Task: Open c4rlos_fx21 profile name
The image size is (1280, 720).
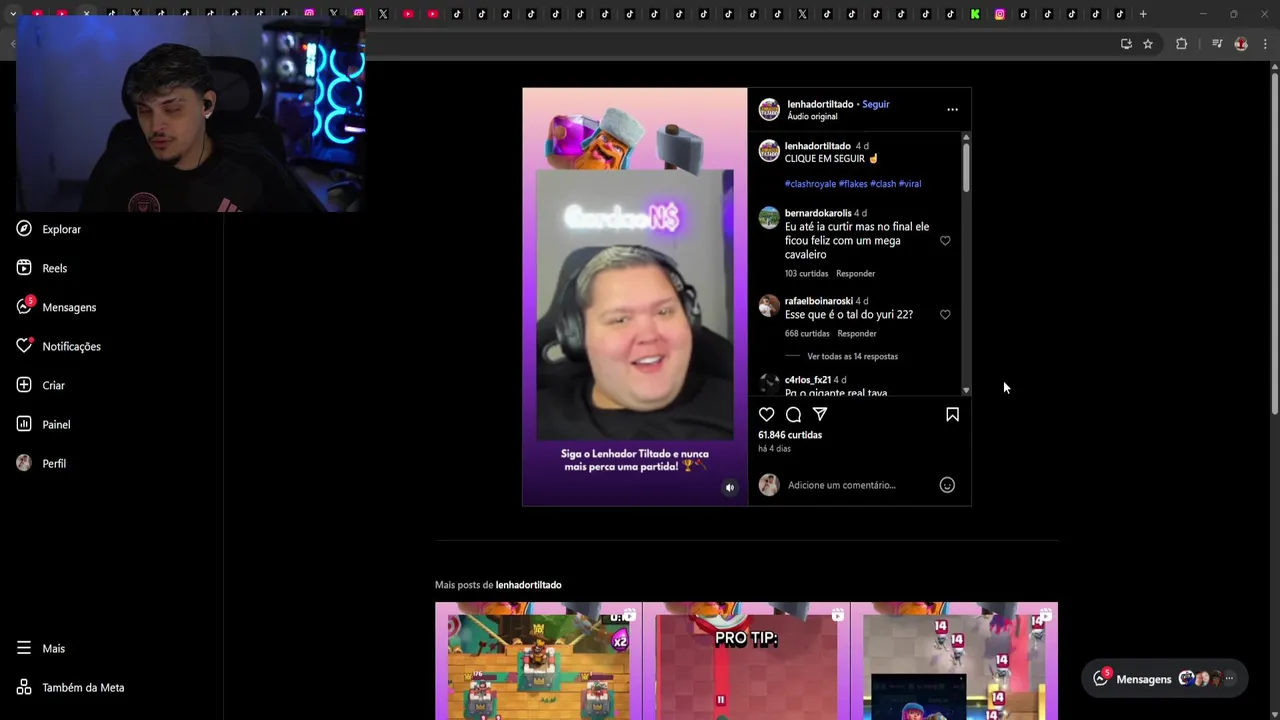Action: (x=808, y=380)
